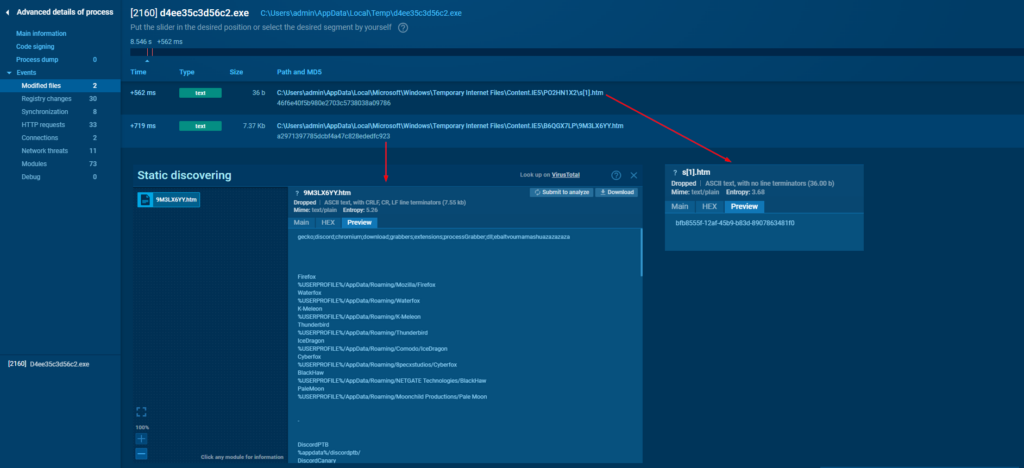
Task: Click the back arrow beside Advanced details of process
Action: click(9, 11)
